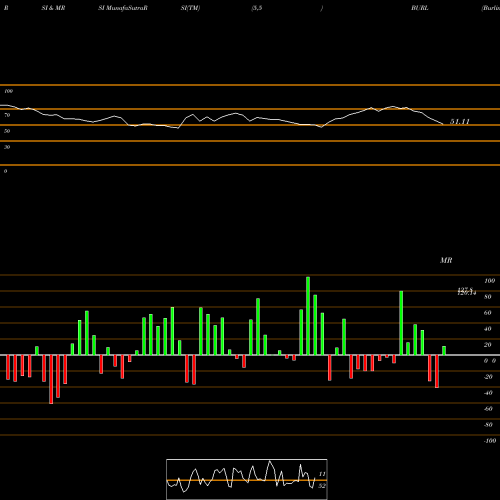Click the 'SI MunafaSutraR' header label
Viewport: 500px width, 500px height.
[123, 8]
